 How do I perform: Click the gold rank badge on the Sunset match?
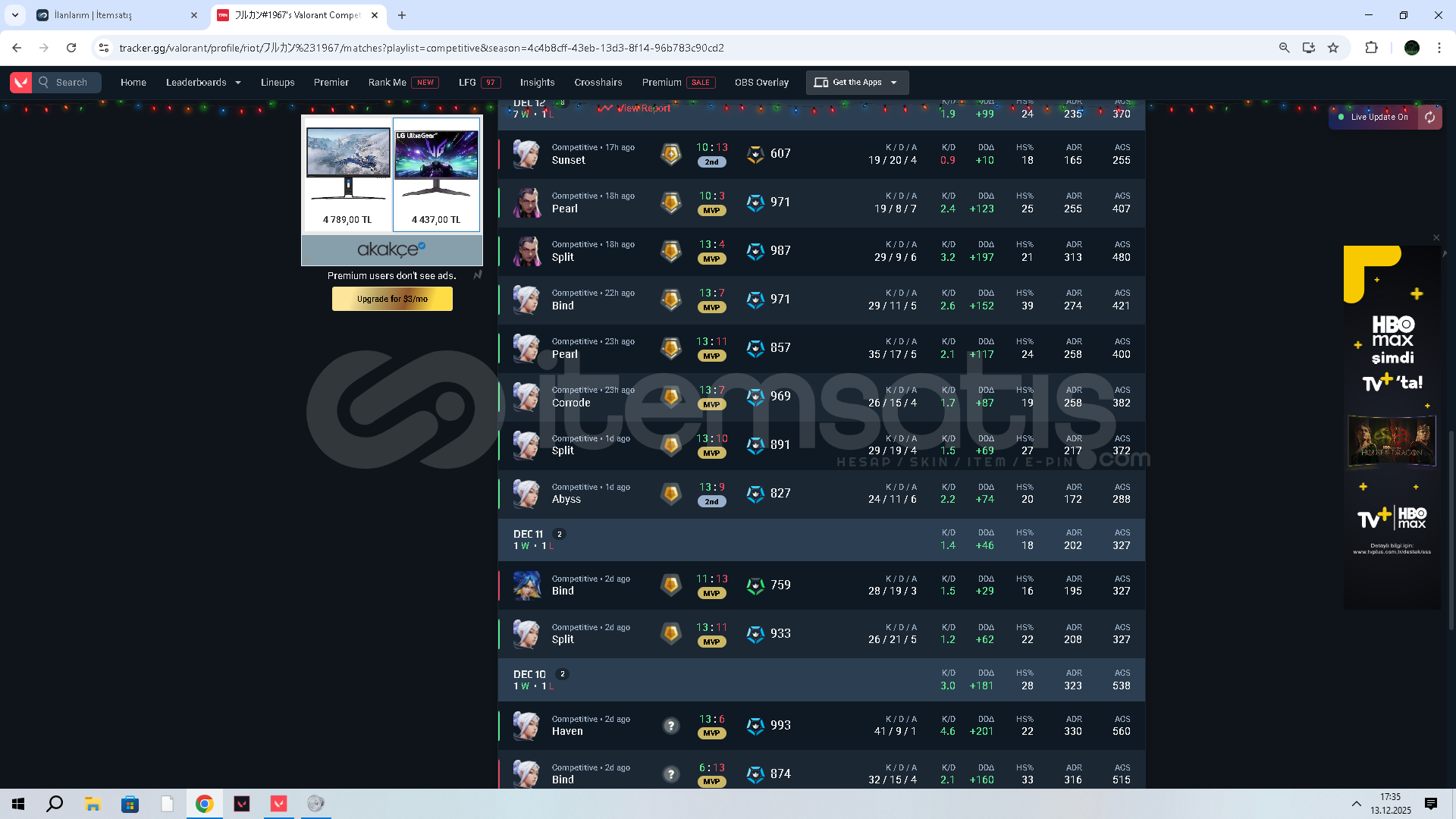point(671,154)
